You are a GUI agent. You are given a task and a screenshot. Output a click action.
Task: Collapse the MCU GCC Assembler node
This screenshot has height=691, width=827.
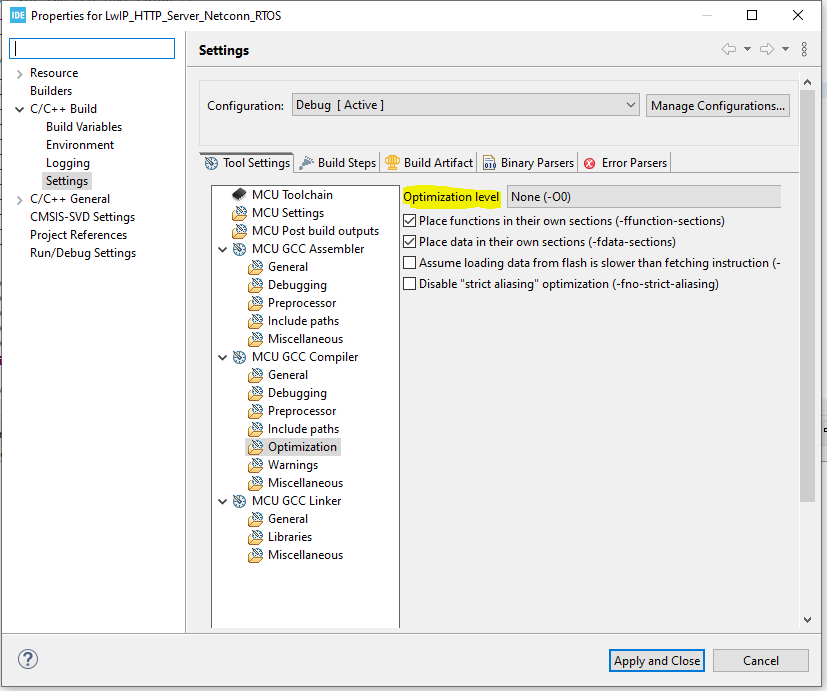point(223,249)
